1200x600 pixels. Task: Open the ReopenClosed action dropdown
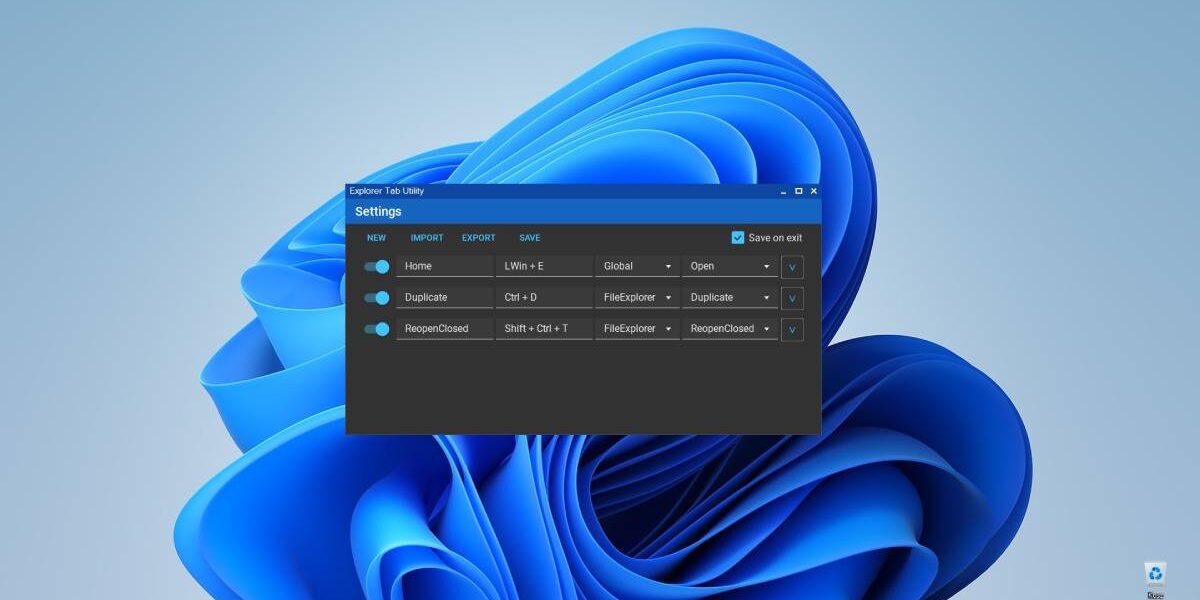point(730,329)
